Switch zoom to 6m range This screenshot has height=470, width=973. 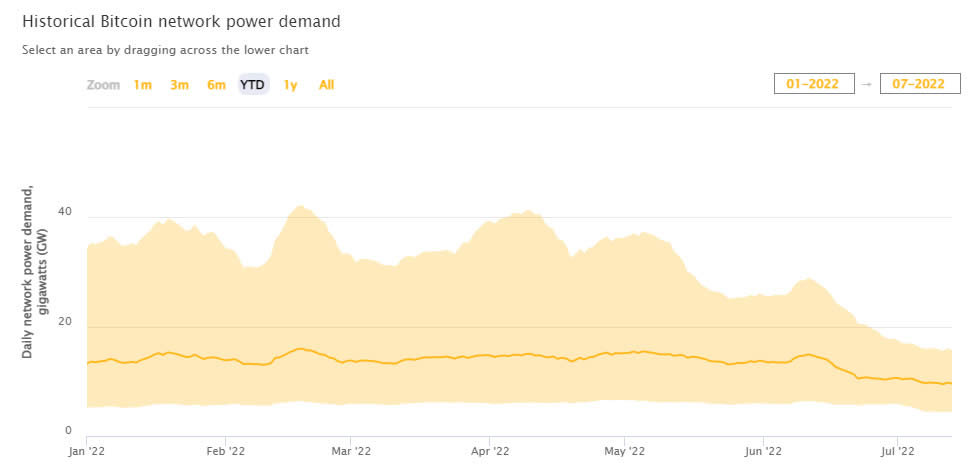(x=216, y=85)
